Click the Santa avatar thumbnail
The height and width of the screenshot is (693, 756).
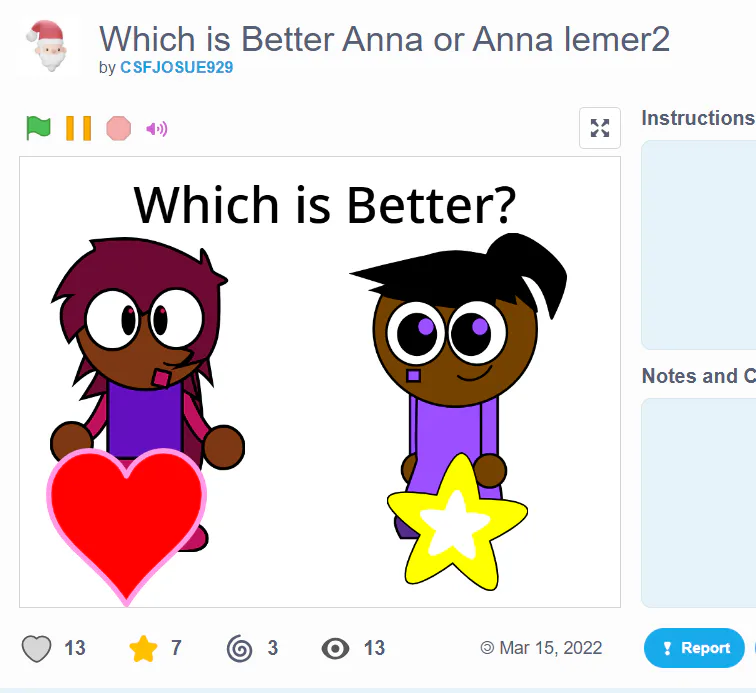pos(48,45)
